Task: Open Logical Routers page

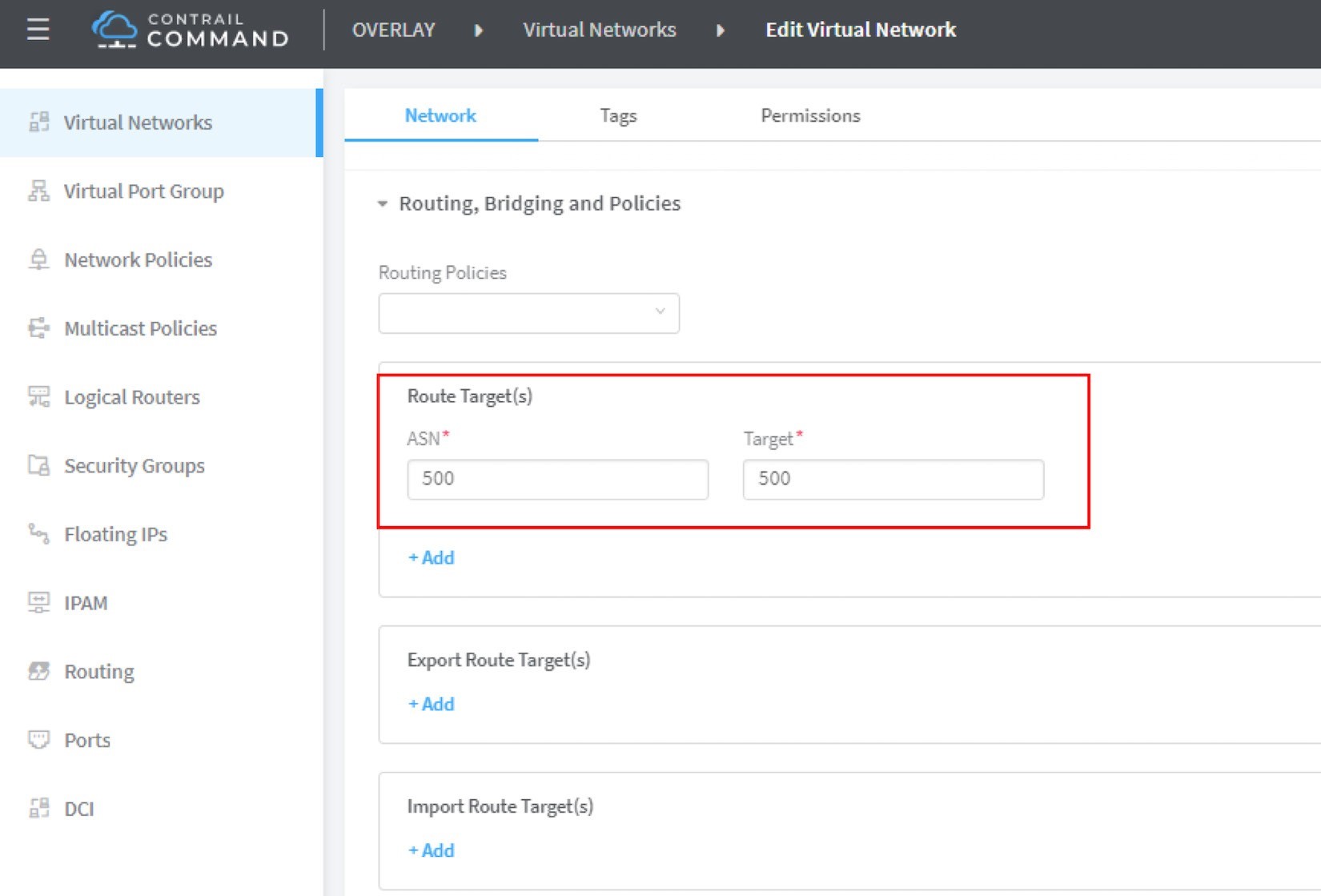Action: (132, 396)
